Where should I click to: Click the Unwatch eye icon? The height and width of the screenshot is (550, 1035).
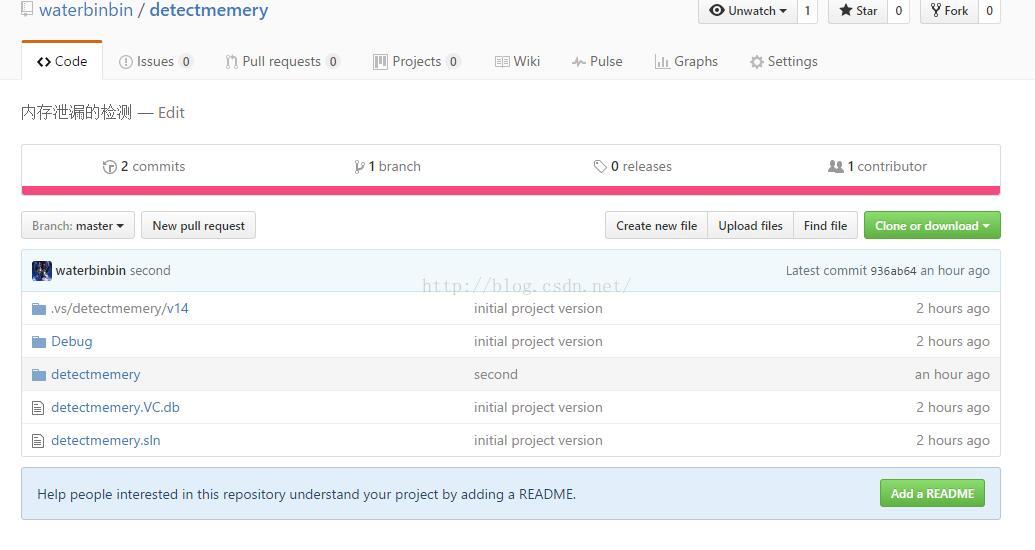click(717, 10)
